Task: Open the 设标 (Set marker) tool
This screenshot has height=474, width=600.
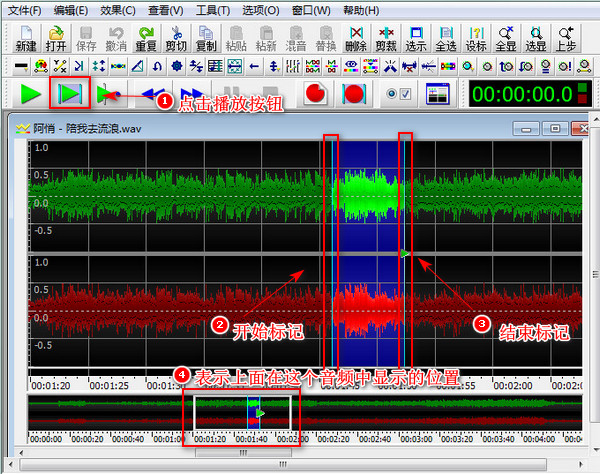Action: point(476,38)
